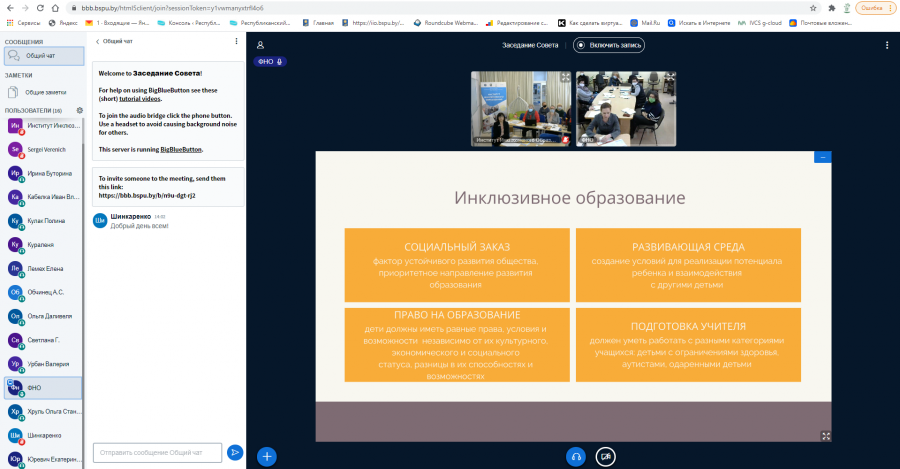Select Общий чат in messages list

click(x=44, y=56)
